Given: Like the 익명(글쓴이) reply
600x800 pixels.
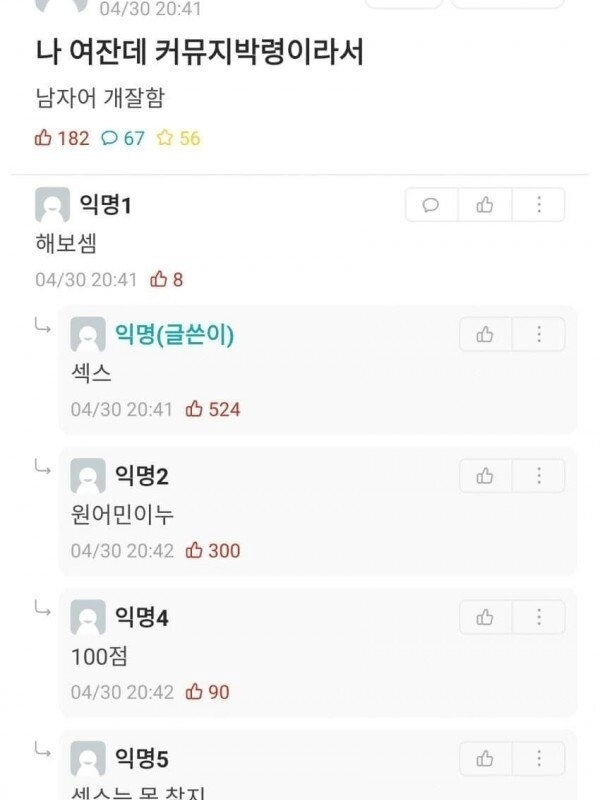Looking at the screenshot, I should pos(485,335).
